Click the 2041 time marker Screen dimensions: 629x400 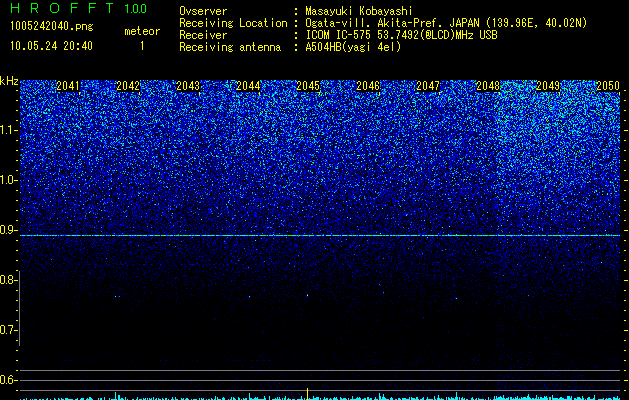pyautogui.click(x=68, y=86)
